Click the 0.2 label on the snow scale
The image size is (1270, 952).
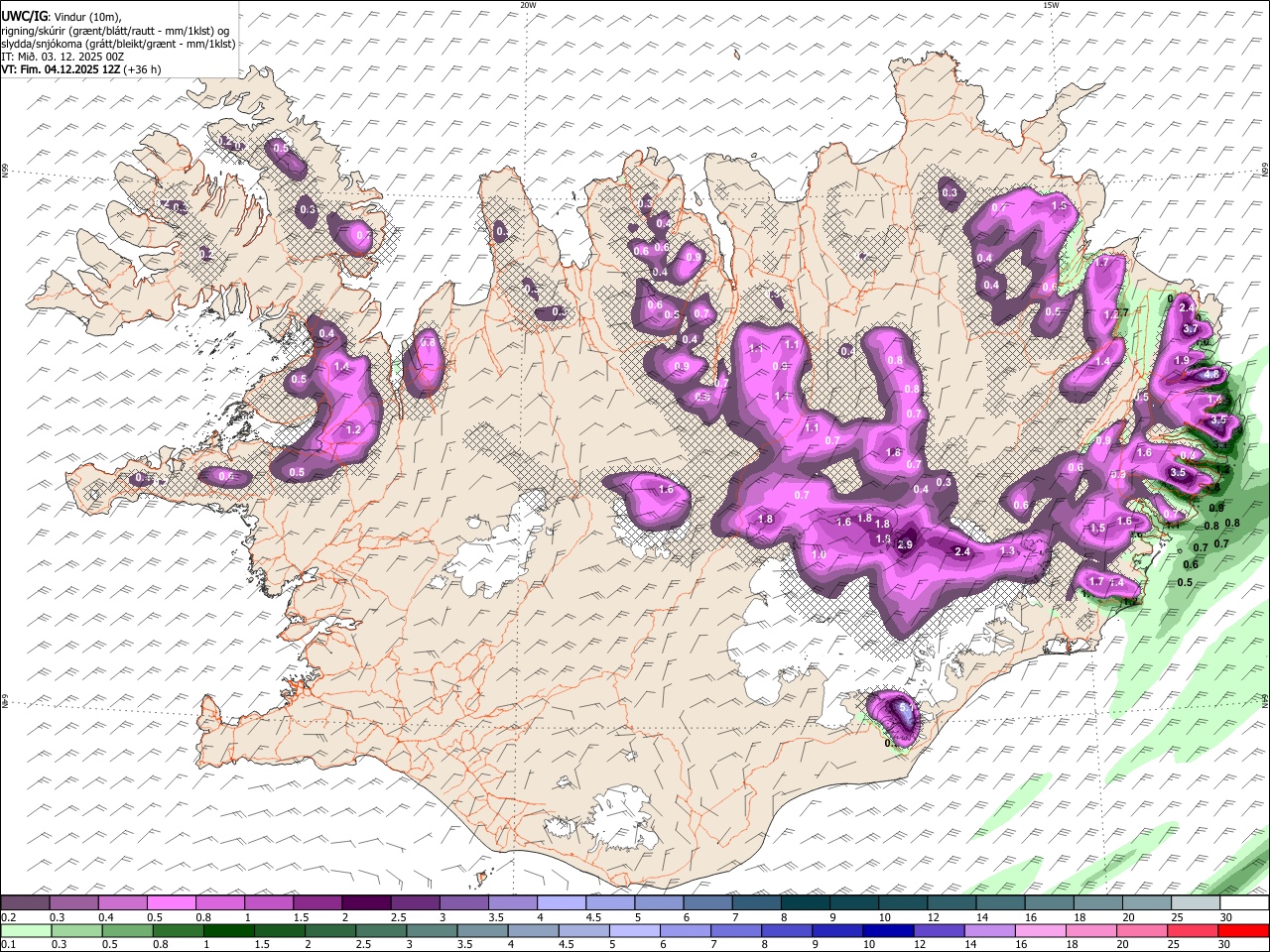click(8, 917)
